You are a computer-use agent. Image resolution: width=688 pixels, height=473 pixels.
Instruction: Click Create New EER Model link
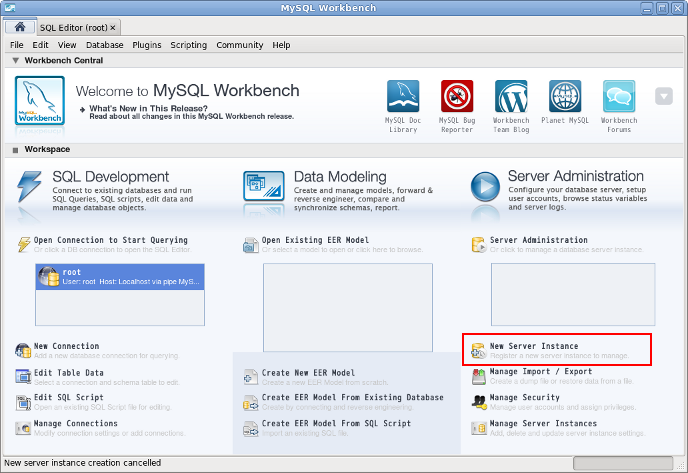(308, 373)
